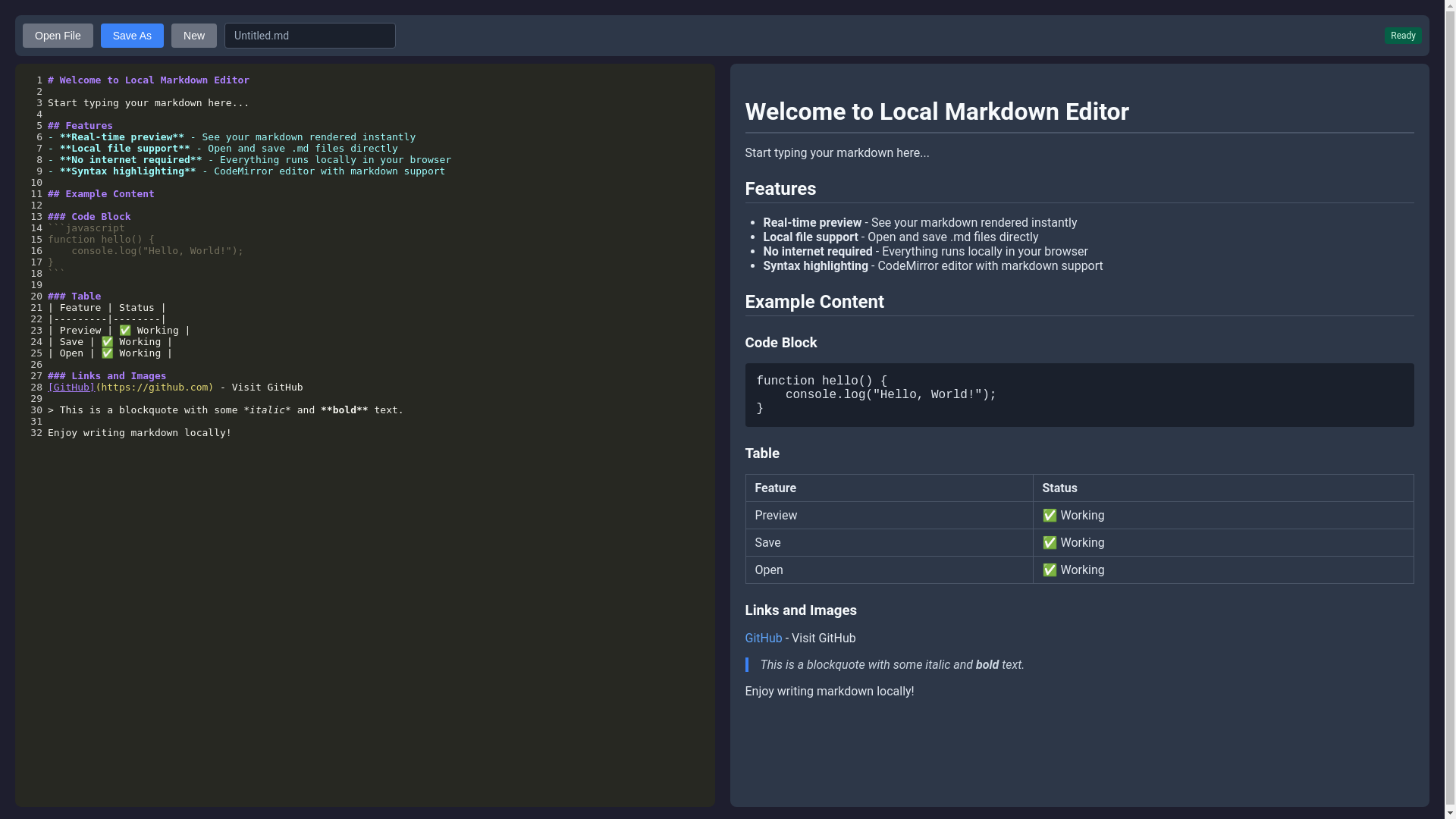The image size is (1456, 819).
Task: Click the '### Table' editor line
Action: coord(74,297)
